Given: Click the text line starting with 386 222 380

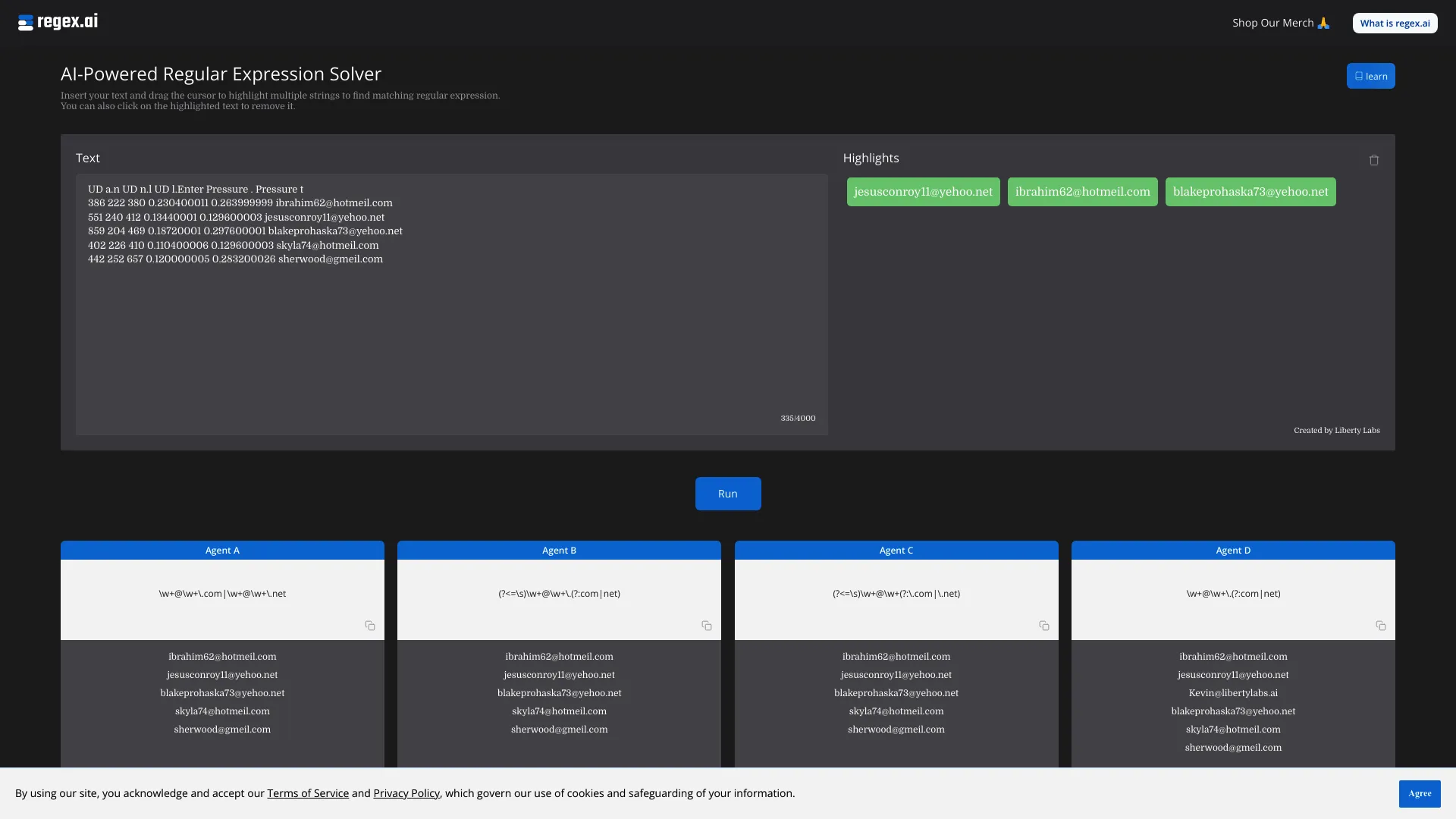Looking at the screenshot, I should [x=240, y=203].
